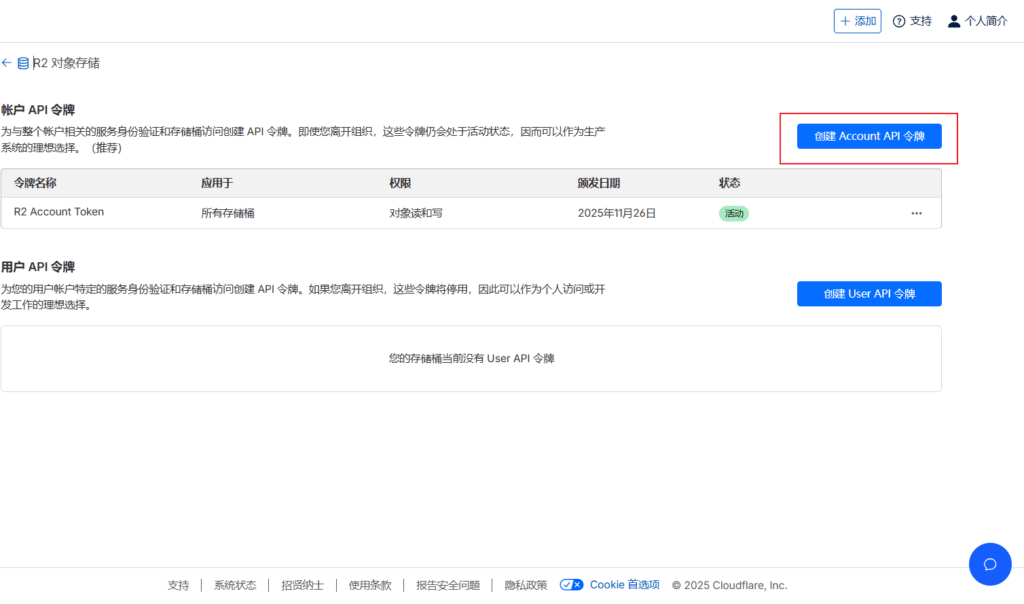Open the 隐私政策 footer link
The width and height of the screenshot is (1024, 604).
click(x=525, y=585)
